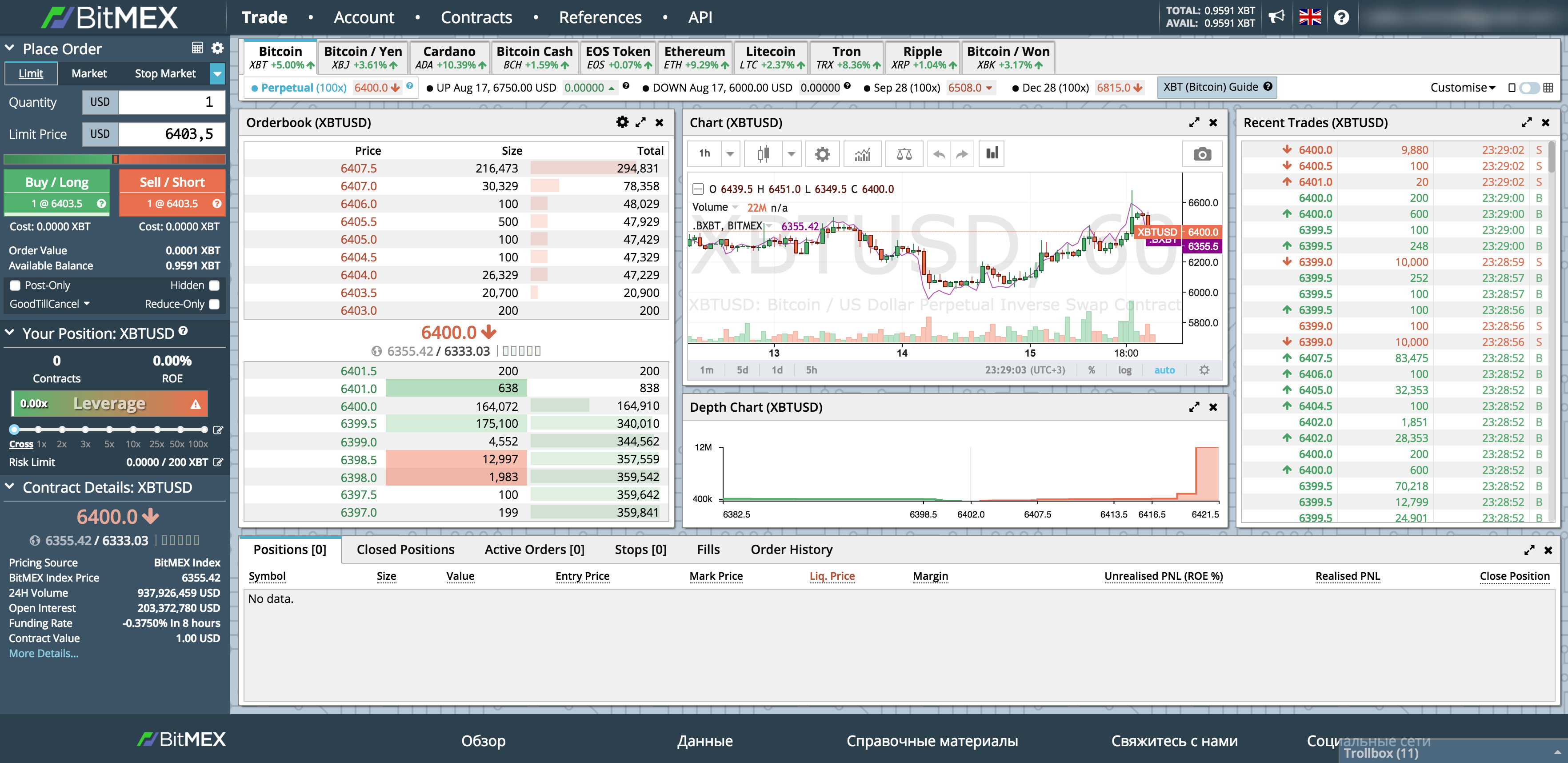Open Orderbook settings gear

[621, 122]
